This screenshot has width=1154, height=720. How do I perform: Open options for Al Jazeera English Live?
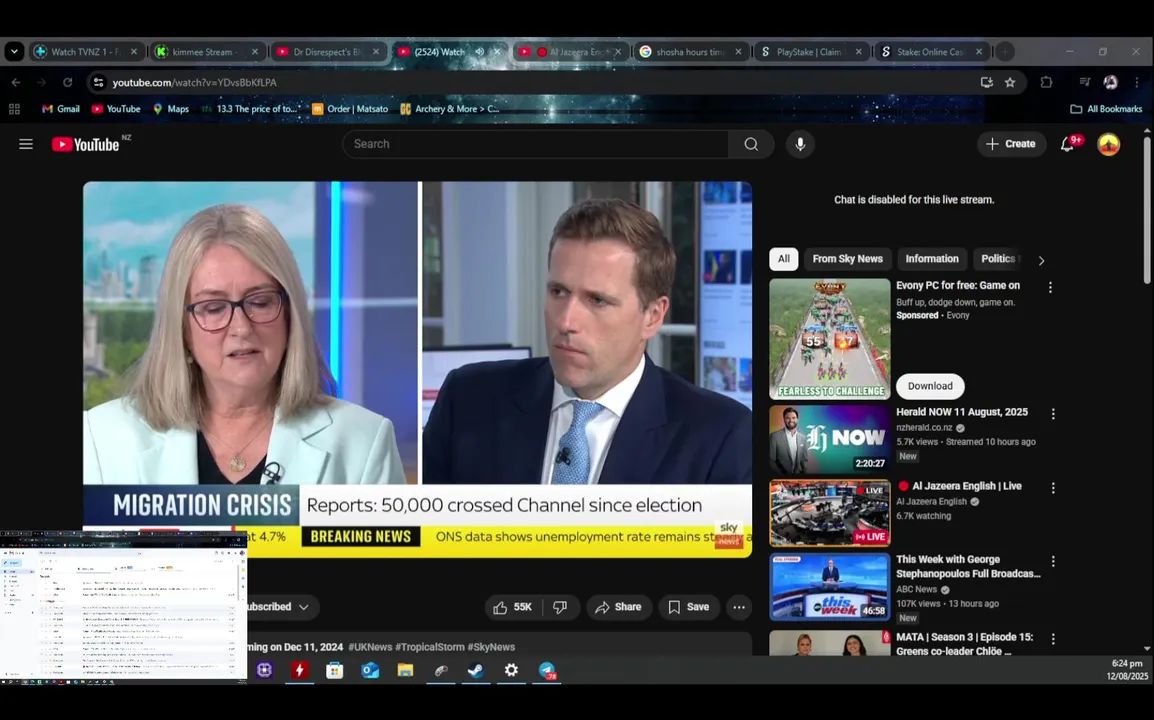tap(1053, 488)
